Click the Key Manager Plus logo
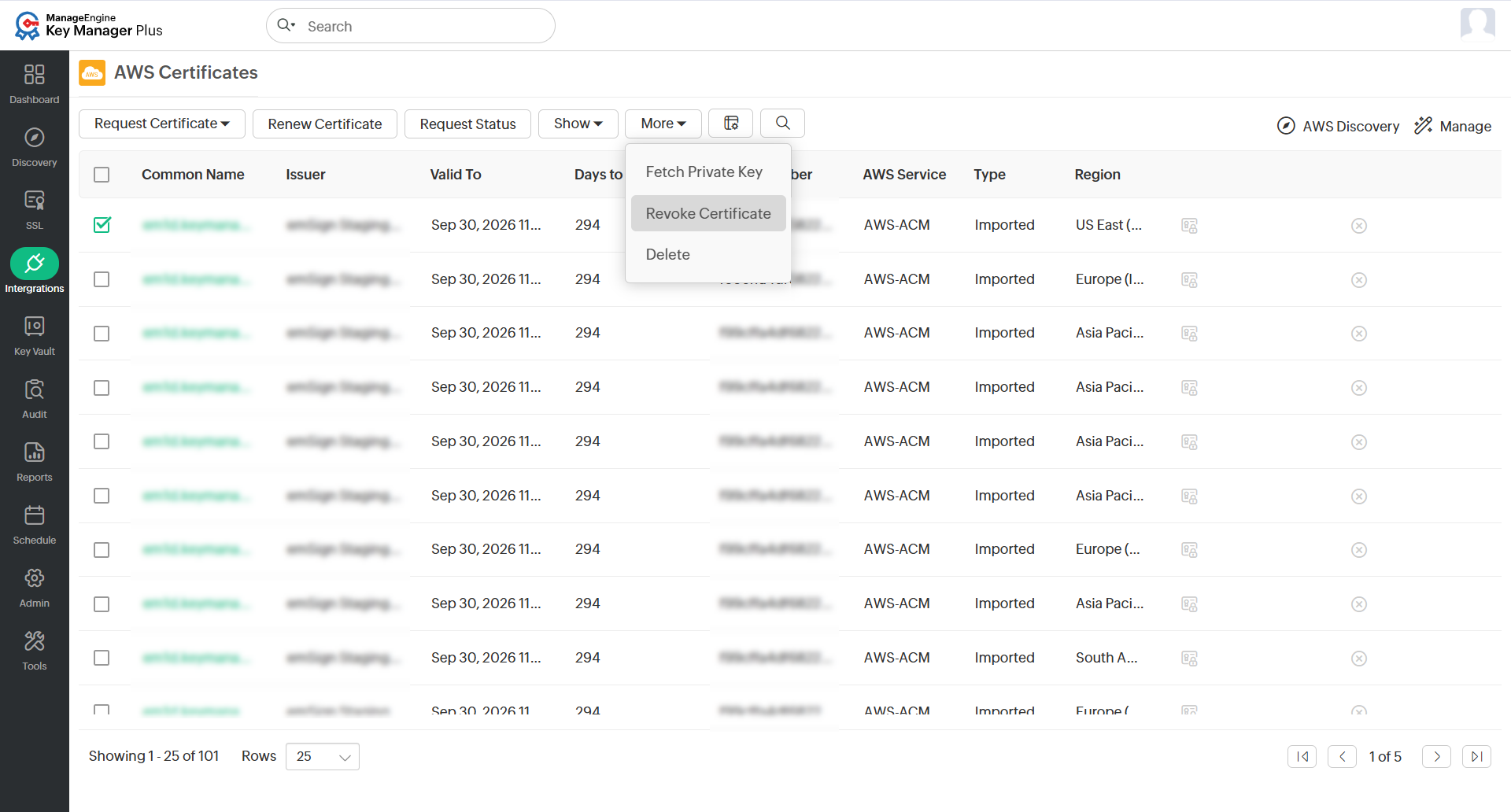 click(88, 25)
